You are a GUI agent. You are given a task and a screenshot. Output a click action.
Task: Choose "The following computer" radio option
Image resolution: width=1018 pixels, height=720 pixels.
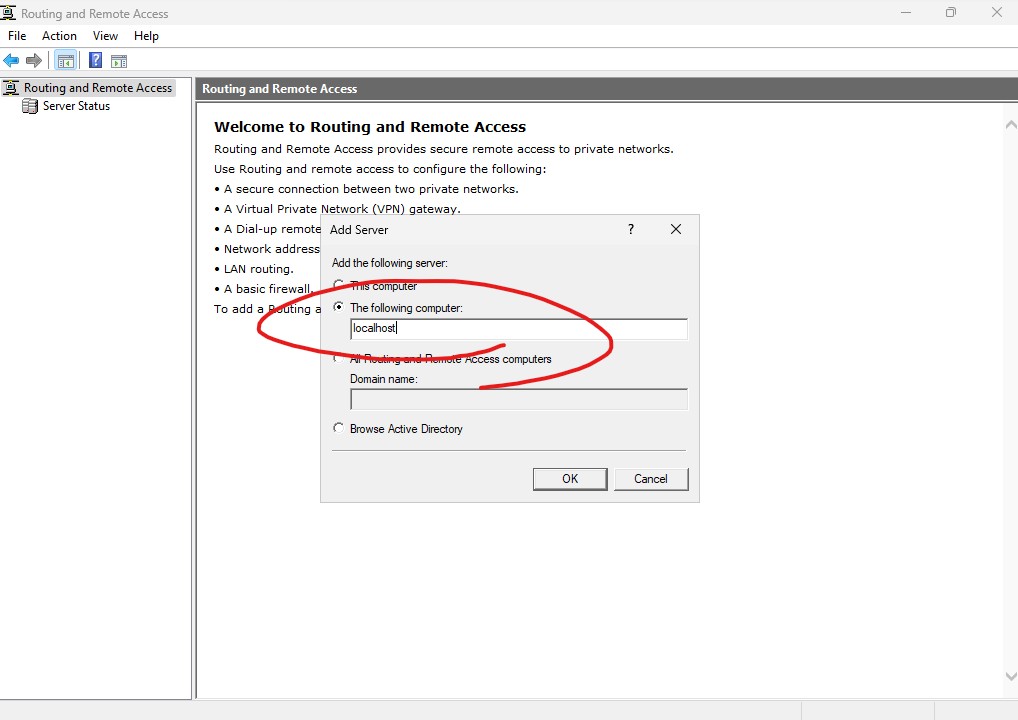tap(338, 308)
